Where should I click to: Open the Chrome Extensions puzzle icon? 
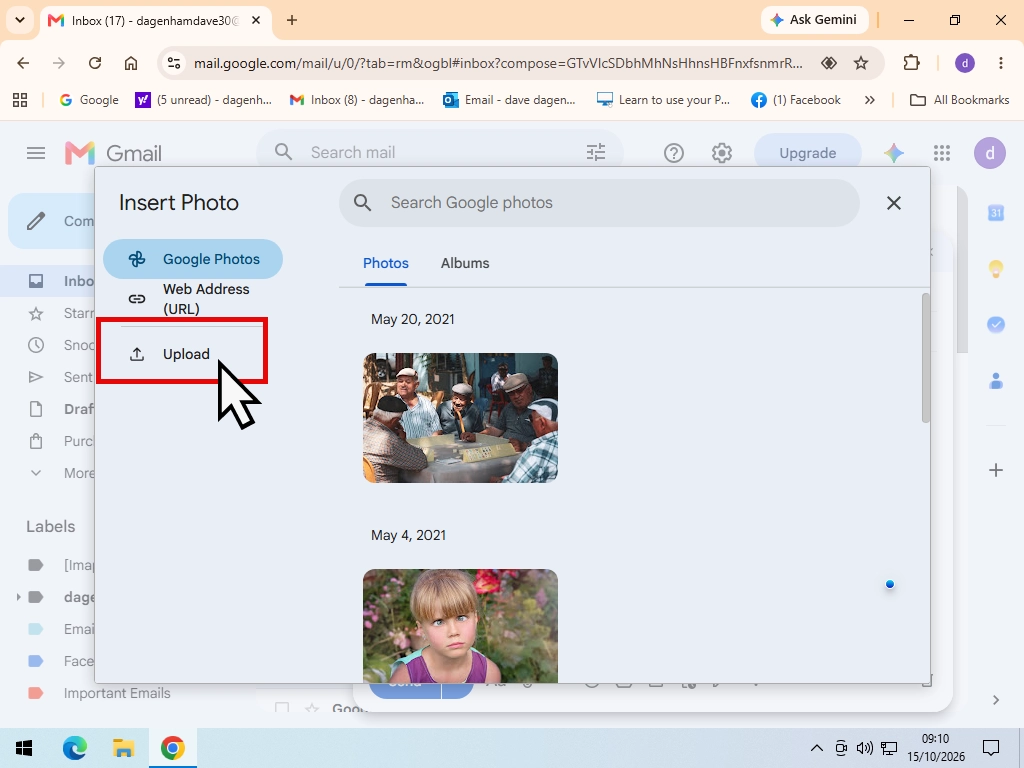911,63
